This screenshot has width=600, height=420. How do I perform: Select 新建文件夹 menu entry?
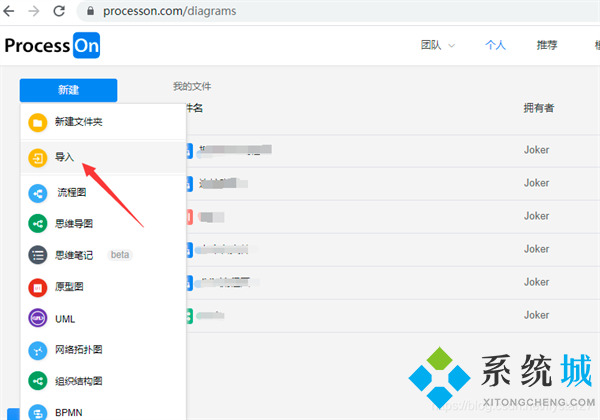click(x=103, y=122)
